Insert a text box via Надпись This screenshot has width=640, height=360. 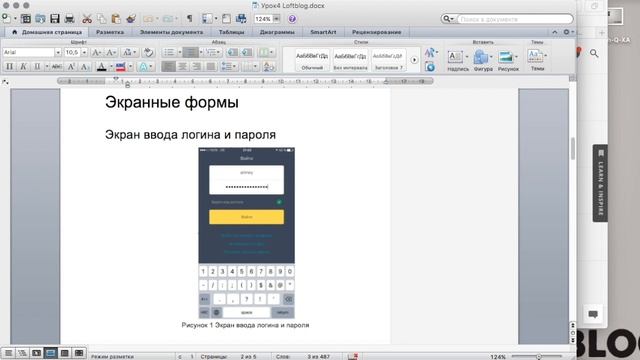pyautogui.click(x=458, y=60)
